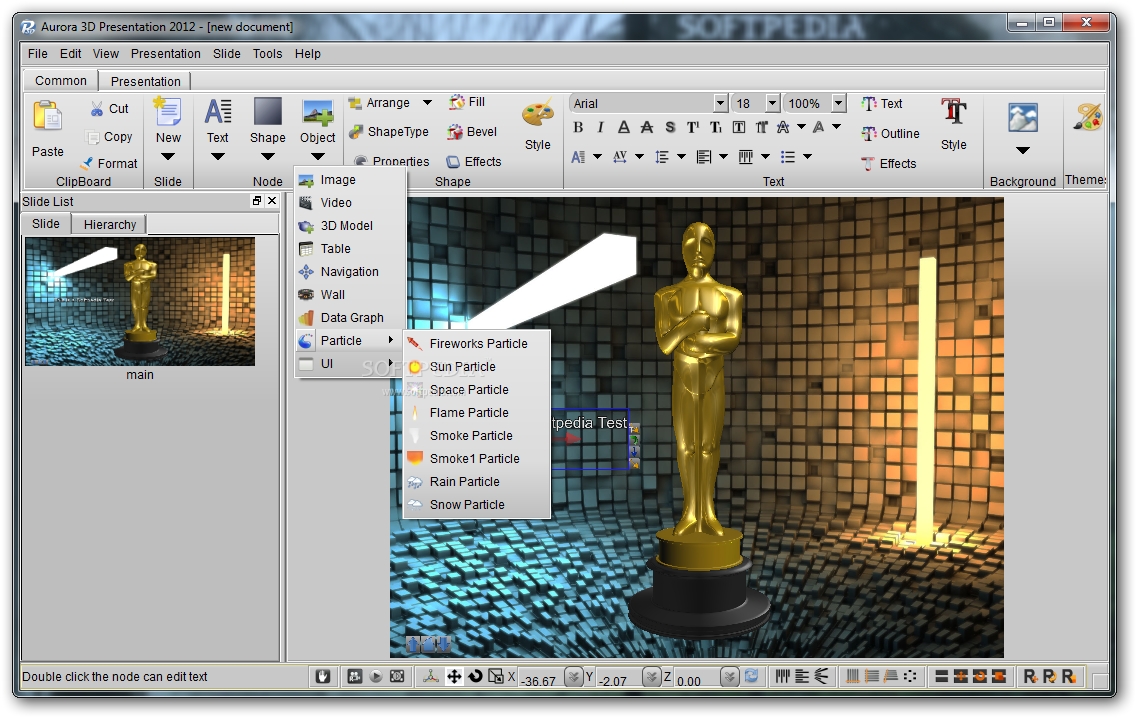The height and width of the screenshot is (718, 1137).
Task: Click the fullscreen preview icon right of play button
Action: [397, 676]
